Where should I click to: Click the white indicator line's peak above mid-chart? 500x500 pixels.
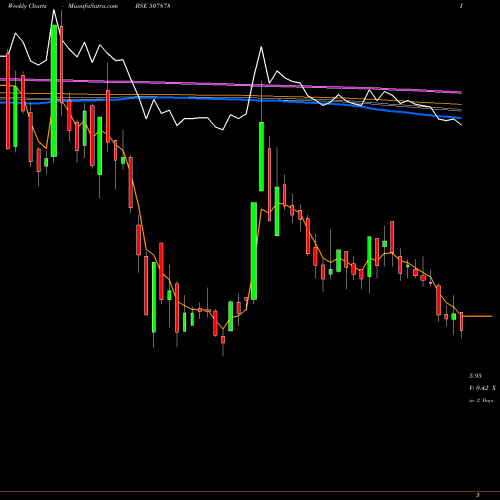pos(261,47)
